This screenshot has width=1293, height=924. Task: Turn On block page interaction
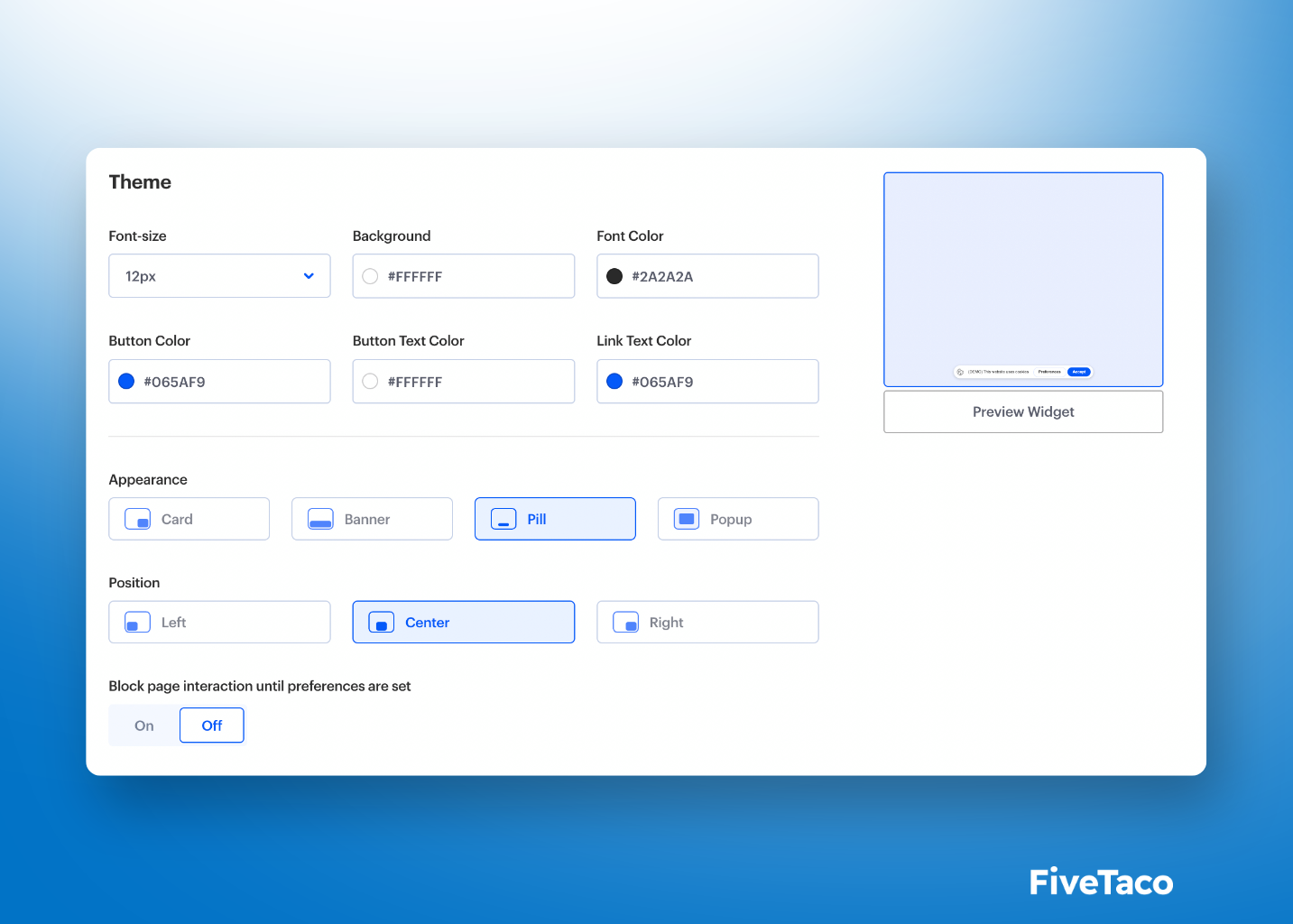point(144,725)
